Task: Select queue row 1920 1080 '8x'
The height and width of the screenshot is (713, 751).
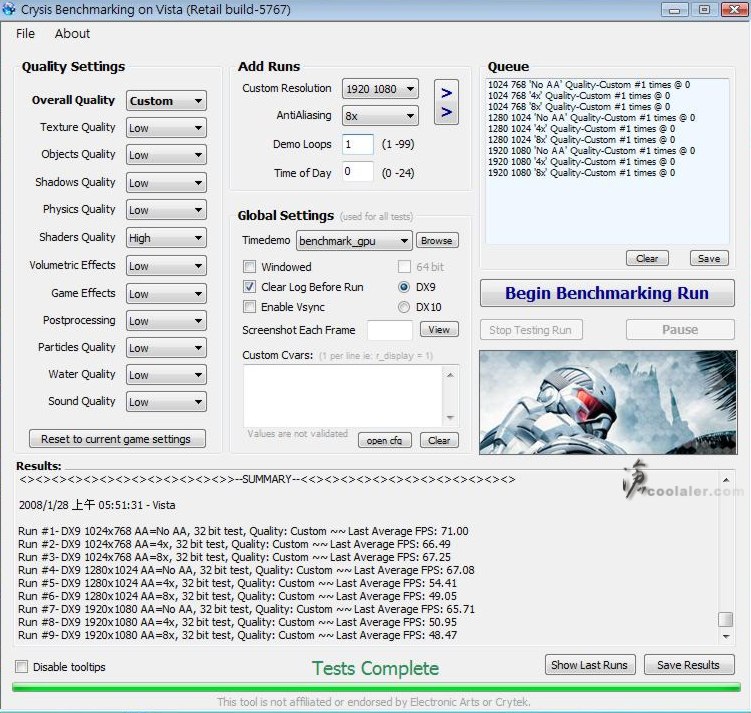Action: (x=581, y=173)
